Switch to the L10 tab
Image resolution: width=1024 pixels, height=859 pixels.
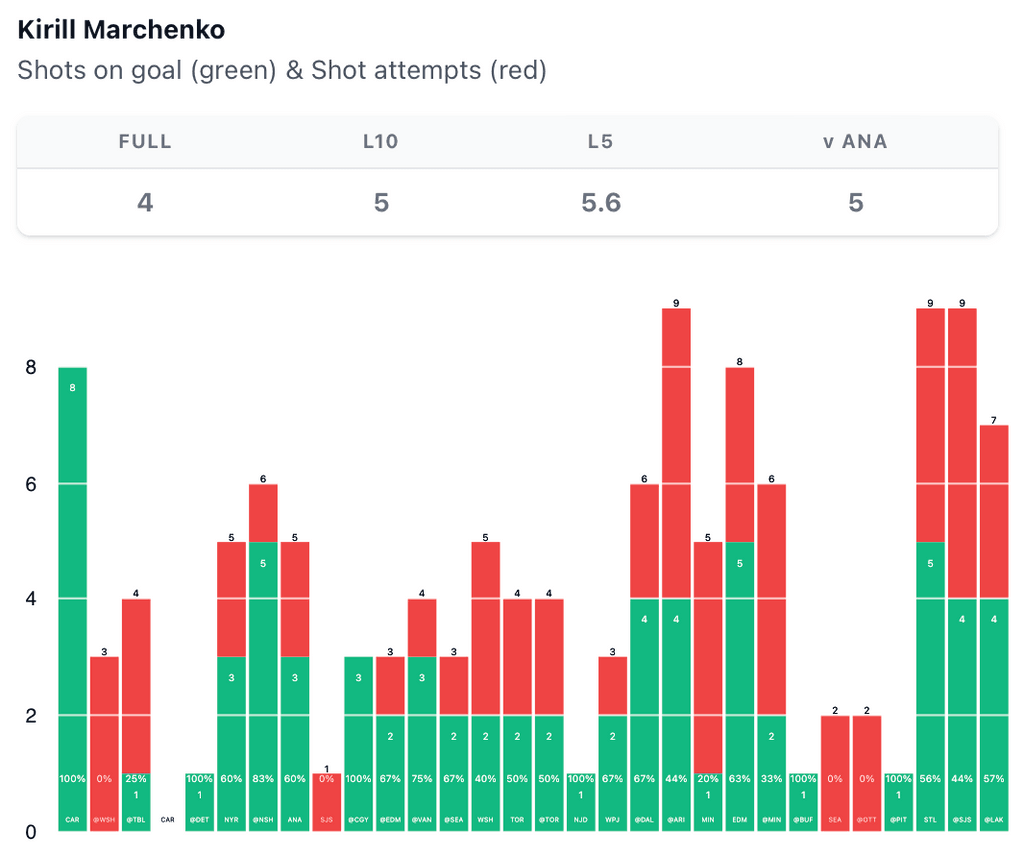[381, 141]
